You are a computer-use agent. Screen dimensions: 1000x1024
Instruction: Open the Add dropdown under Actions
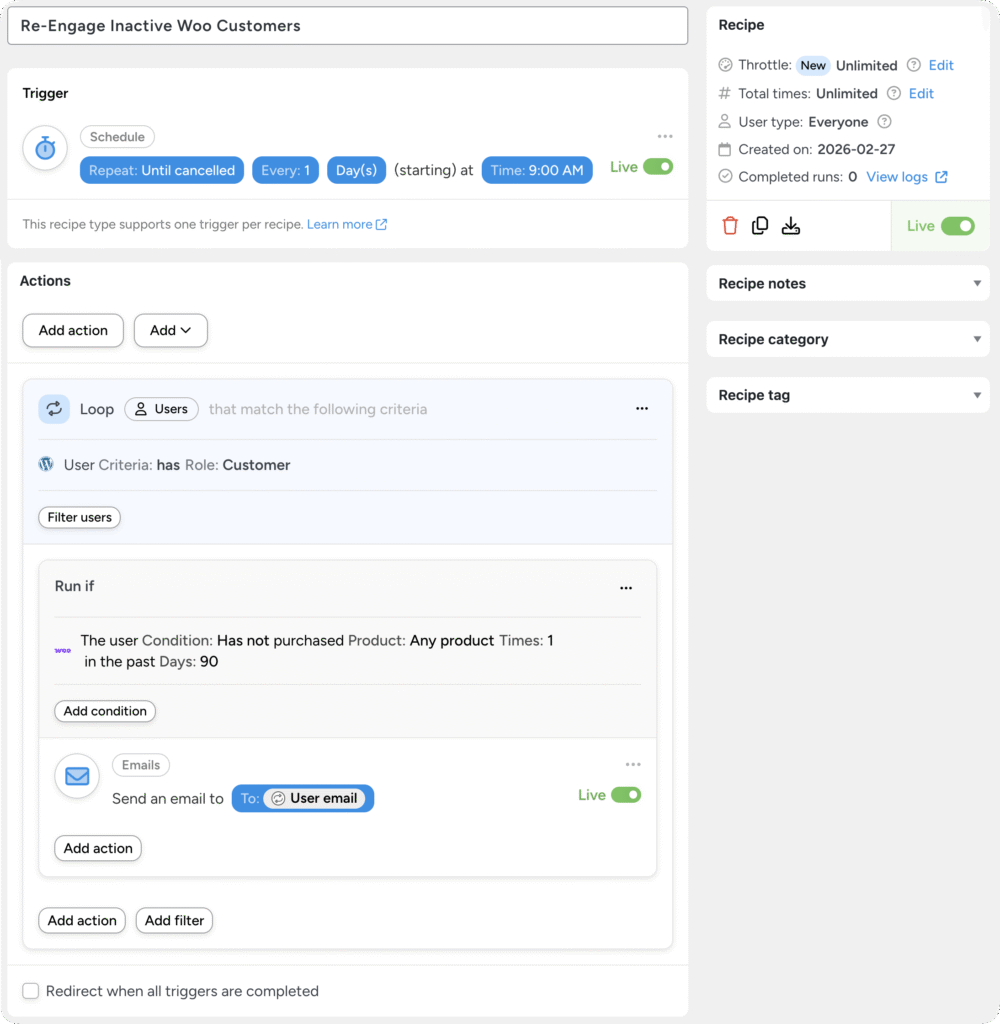(170, 330)
